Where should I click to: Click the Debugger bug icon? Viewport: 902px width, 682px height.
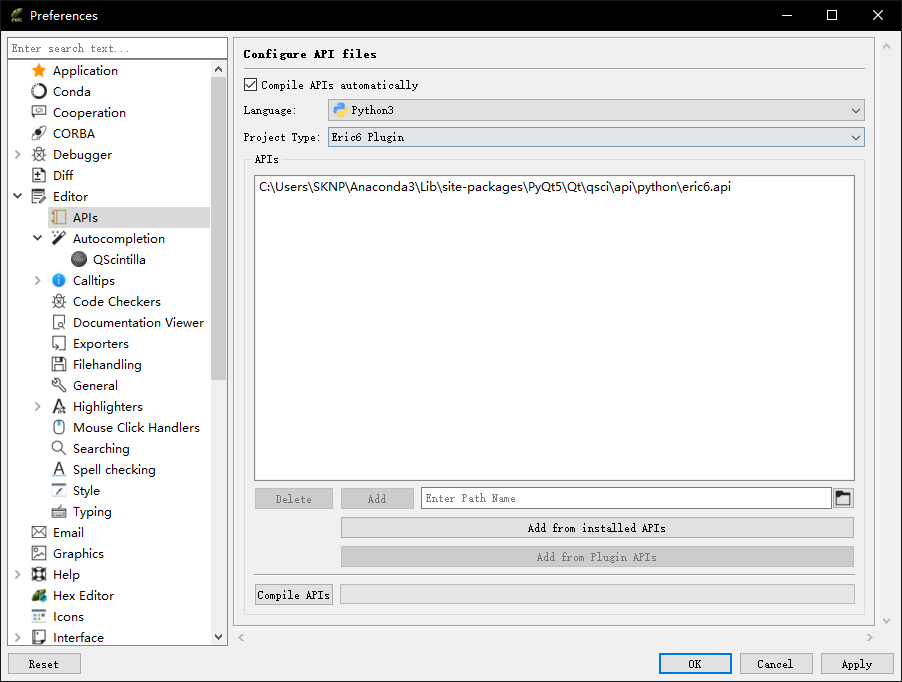coord(39,155)
